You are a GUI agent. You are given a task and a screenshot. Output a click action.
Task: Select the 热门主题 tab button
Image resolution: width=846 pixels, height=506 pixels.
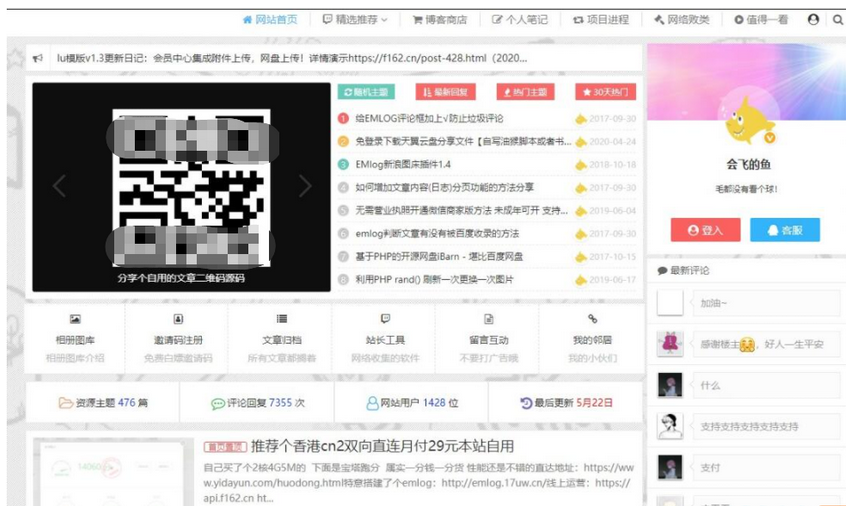tap(526, 92)
